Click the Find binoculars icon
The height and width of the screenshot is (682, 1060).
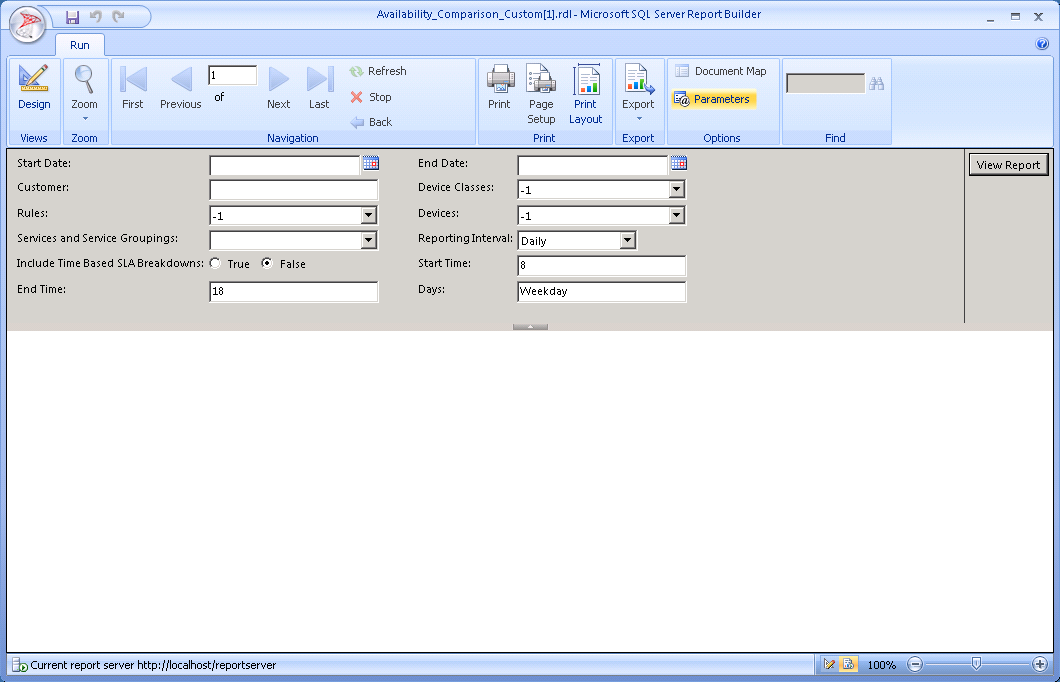pyautogui.click(x=877, y=84)
